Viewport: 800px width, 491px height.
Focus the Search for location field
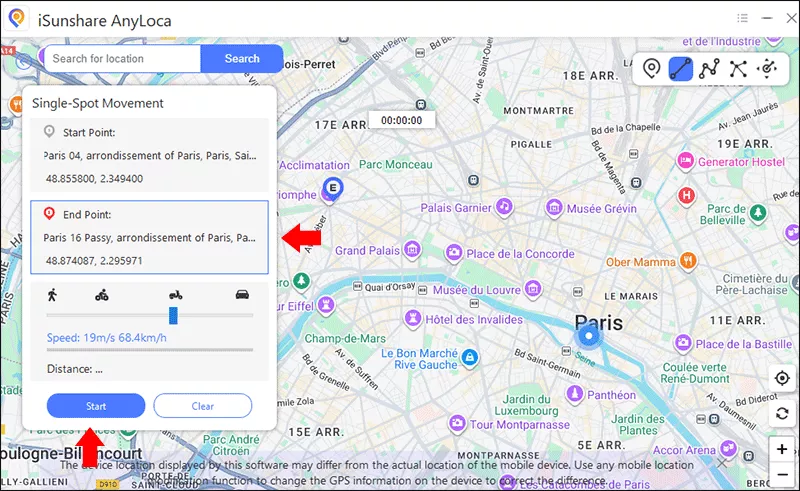point(121,59)
